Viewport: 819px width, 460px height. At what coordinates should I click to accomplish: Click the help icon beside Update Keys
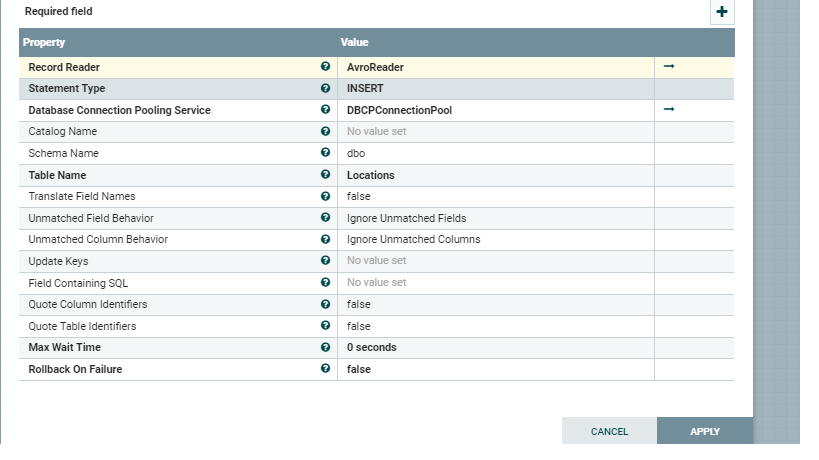(326, 261)
